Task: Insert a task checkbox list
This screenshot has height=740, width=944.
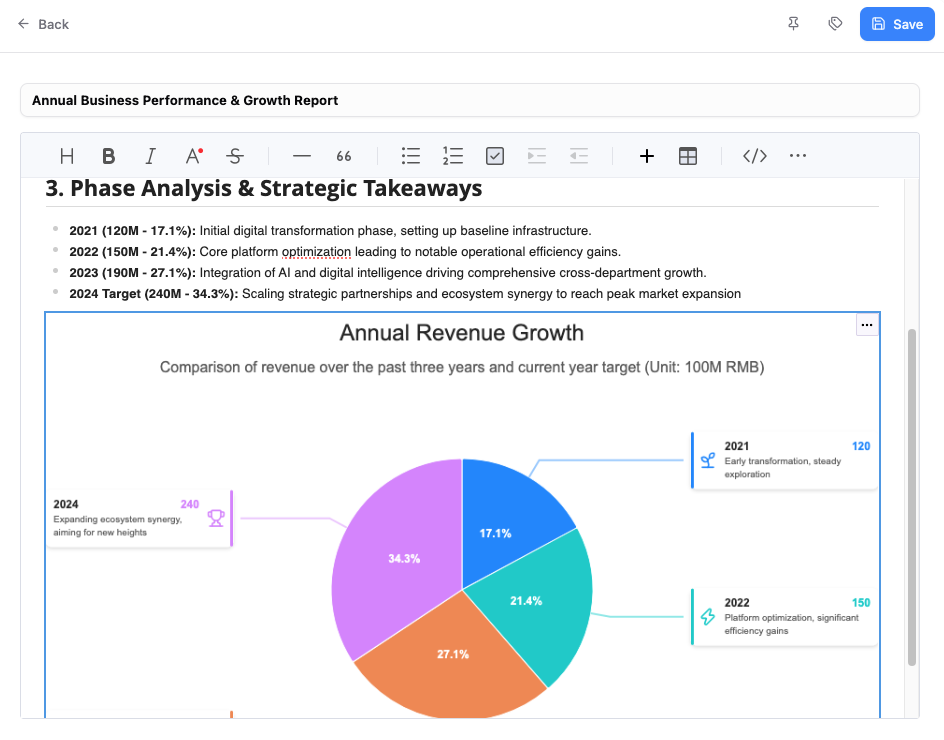Action: click(x=495, y=156)
